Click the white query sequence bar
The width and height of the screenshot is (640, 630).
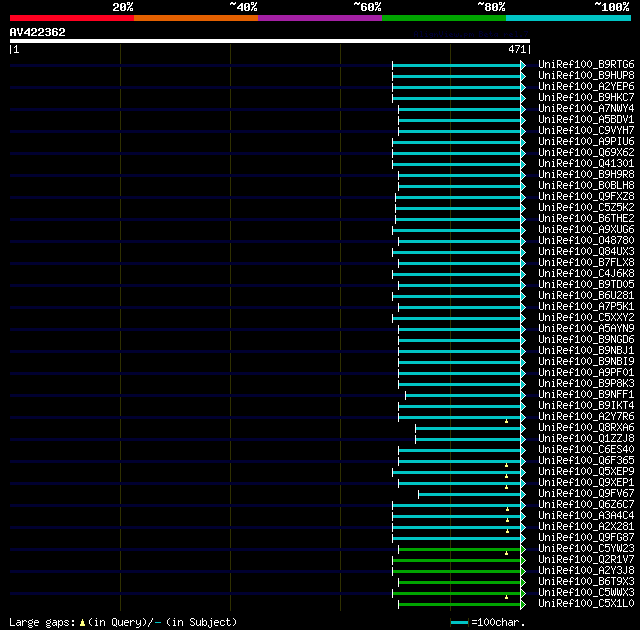coord(270,41)
